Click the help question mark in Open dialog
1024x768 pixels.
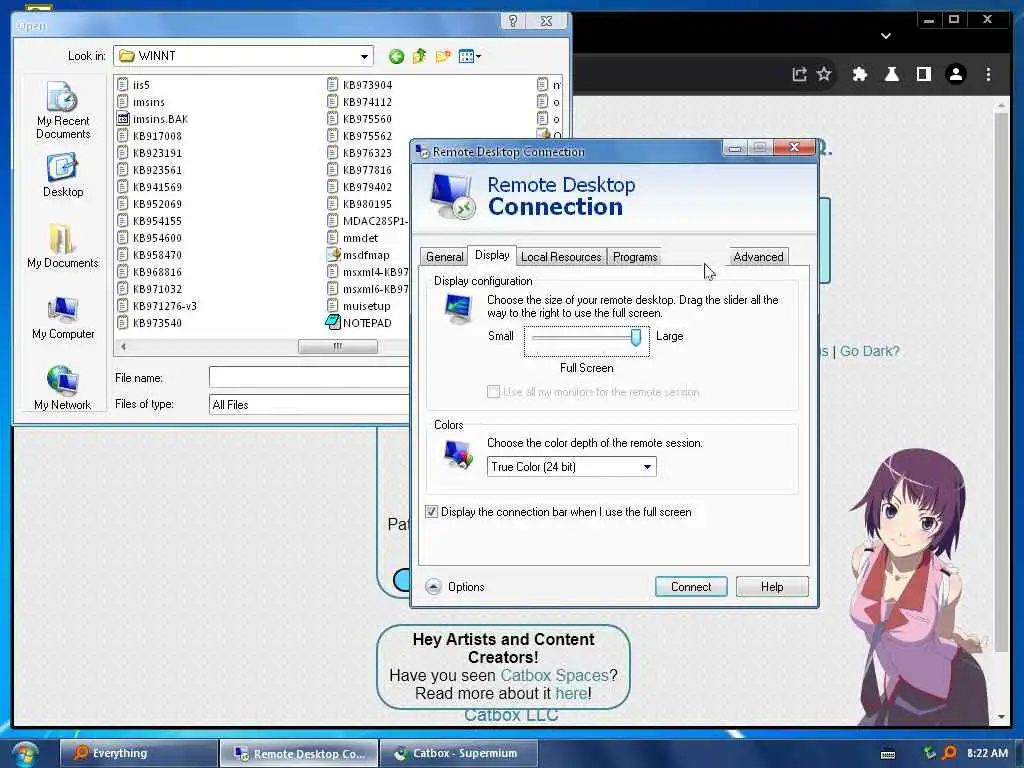(513, 21)
